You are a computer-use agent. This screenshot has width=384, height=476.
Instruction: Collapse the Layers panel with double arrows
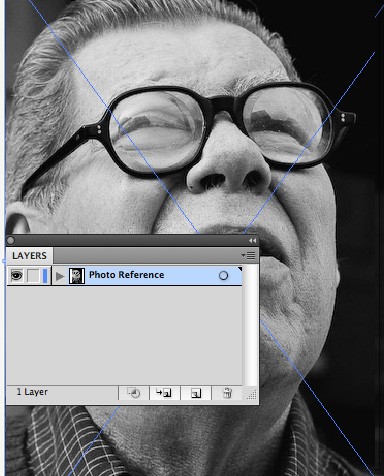pos(252,241)
